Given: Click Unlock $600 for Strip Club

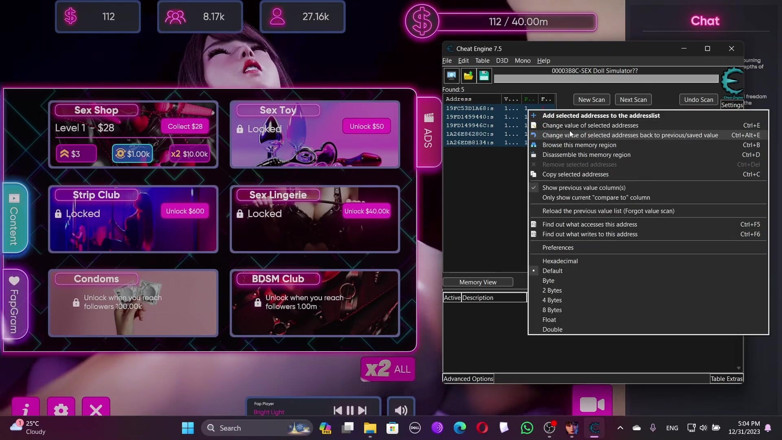Looking at the screenshot, I should (x=185, y=211).
